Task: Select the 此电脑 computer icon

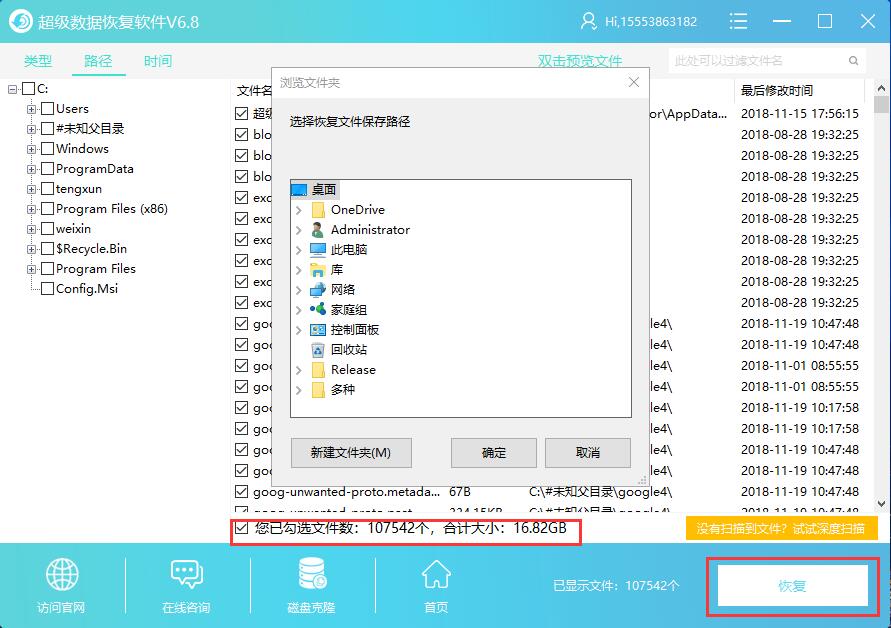Action: point(318,249)
